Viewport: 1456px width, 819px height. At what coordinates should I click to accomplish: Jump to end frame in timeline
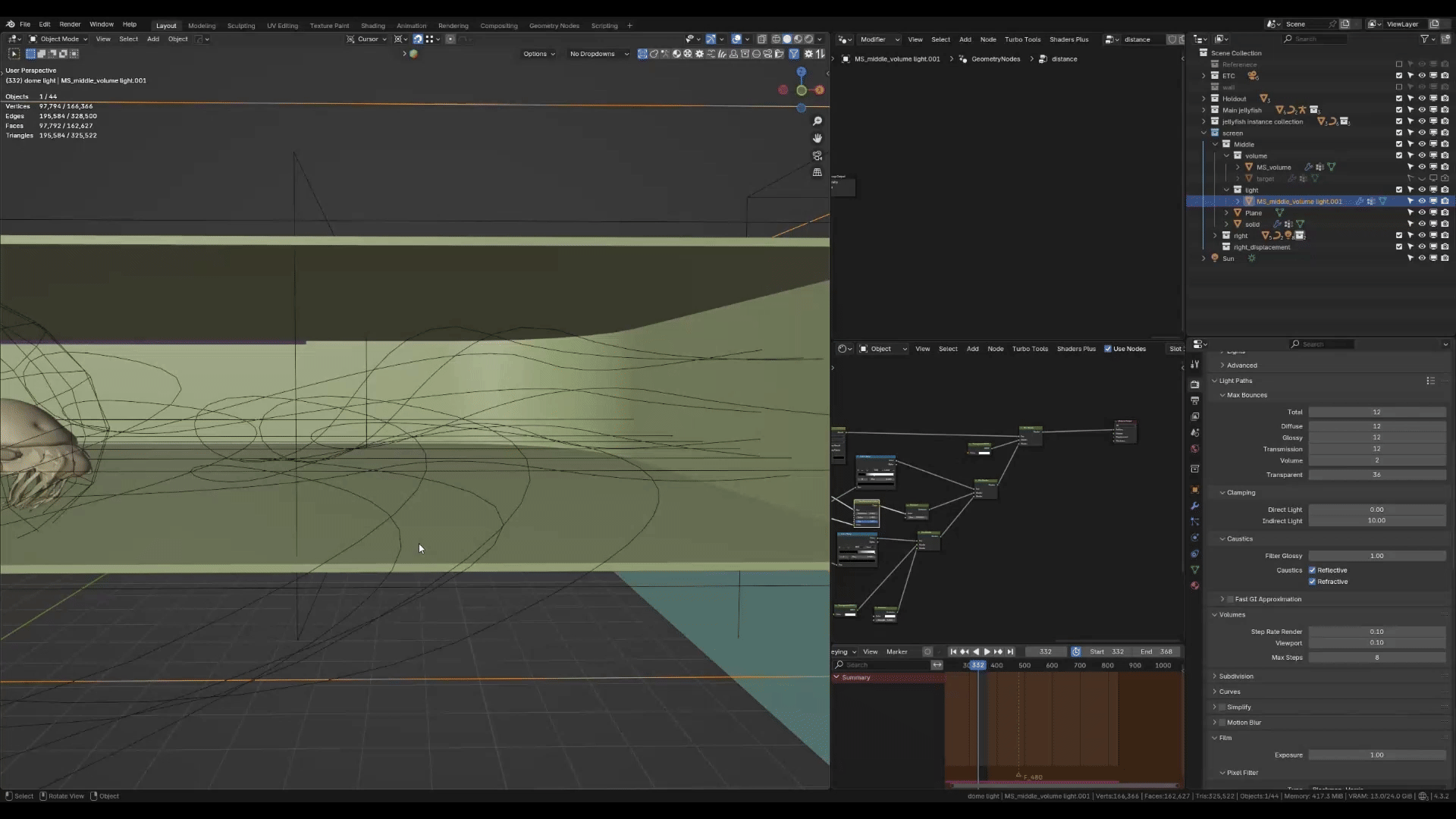[1009, 651]
